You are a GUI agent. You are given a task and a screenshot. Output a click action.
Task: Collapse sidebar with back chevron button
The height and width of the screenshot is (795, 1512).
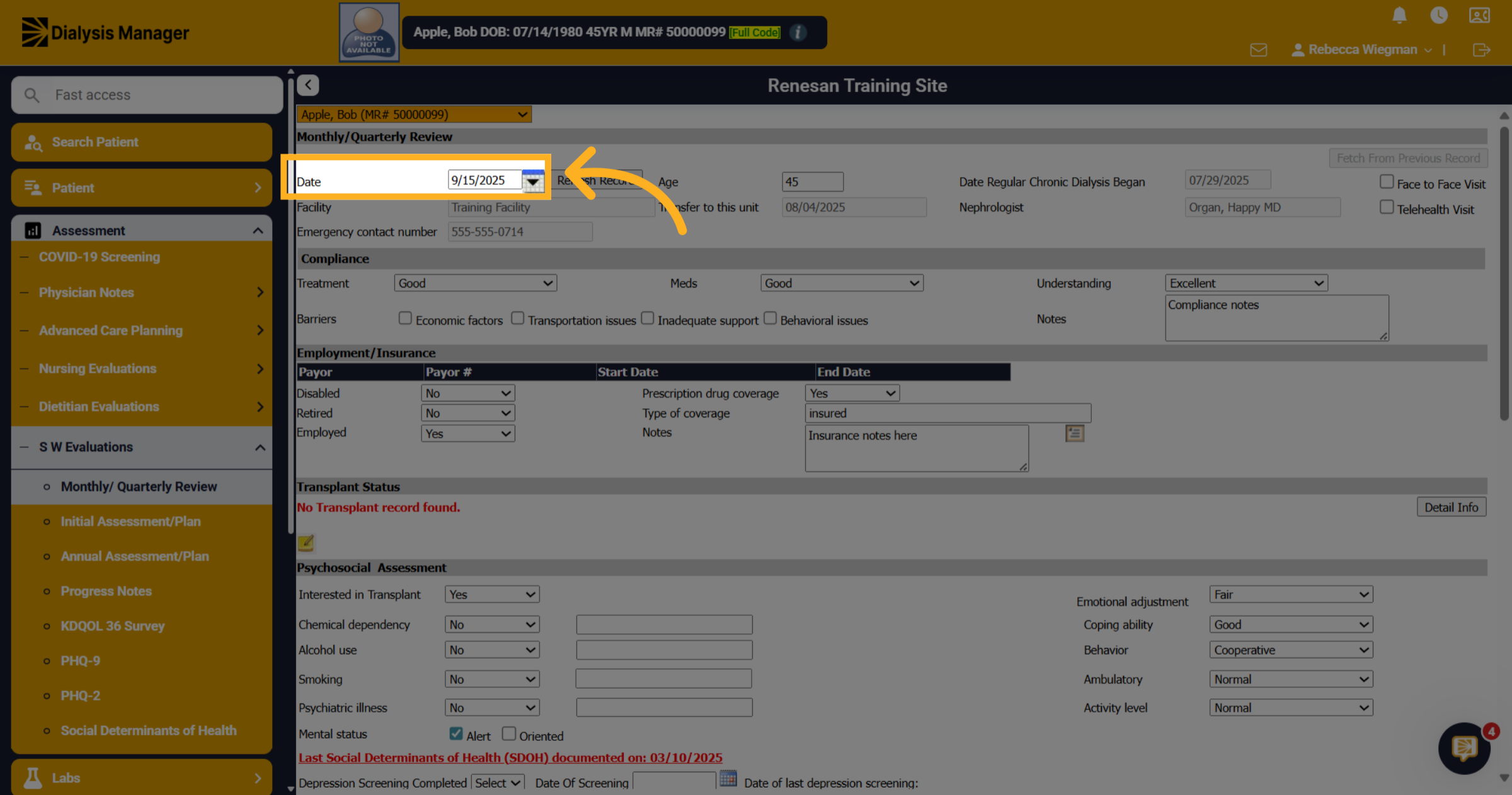click(308, 85)
